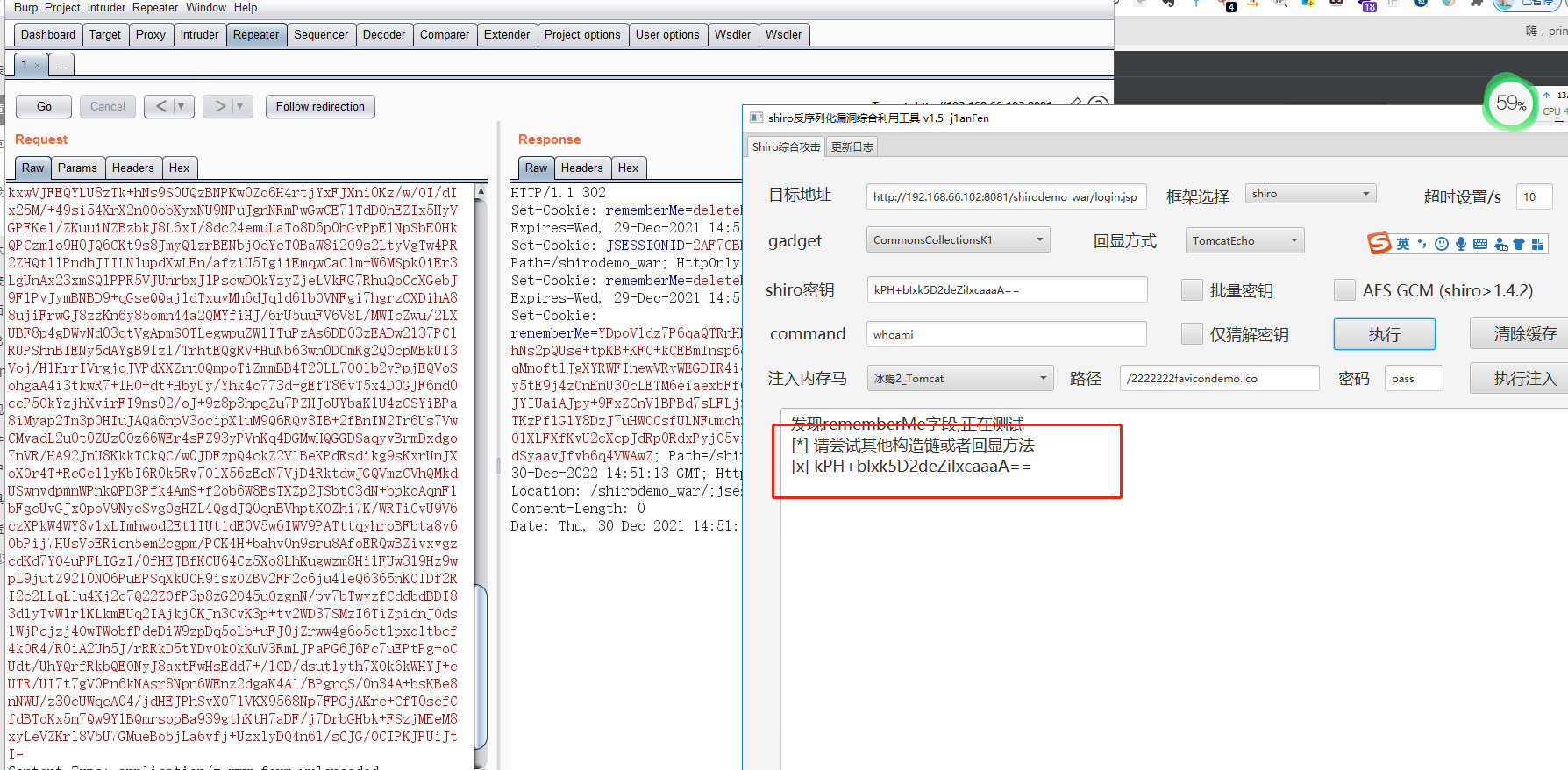This screenshot has width=1568, height=770.
Task: Click the Sogou input method S logo
Action: coord(1379,243)
